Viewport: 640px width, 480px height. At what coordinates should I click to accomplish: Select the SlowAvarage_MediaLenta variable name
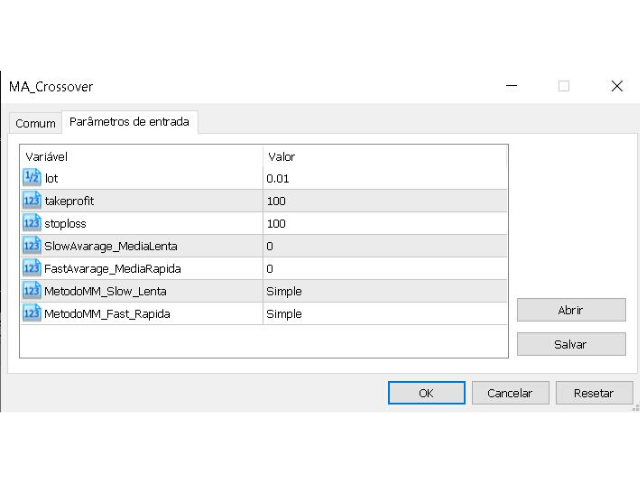pos(111,246)
